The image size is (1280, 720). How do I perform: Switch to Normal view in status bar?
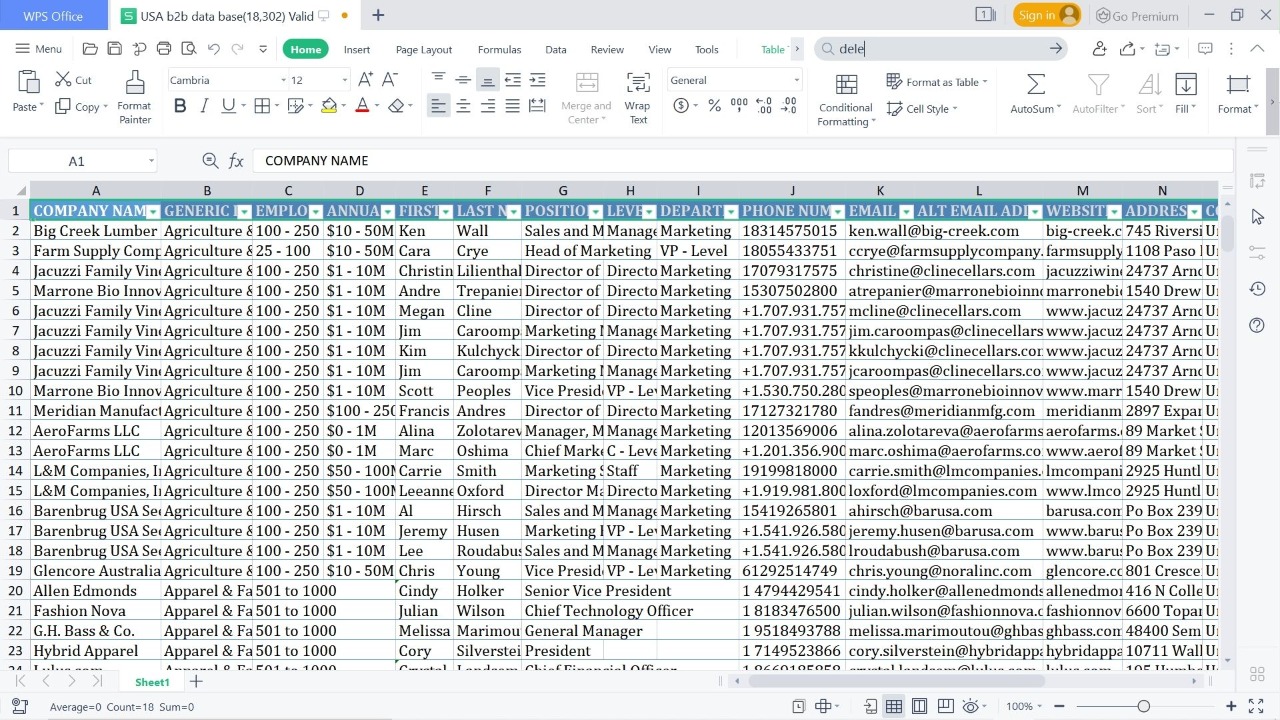pos(894,706)
